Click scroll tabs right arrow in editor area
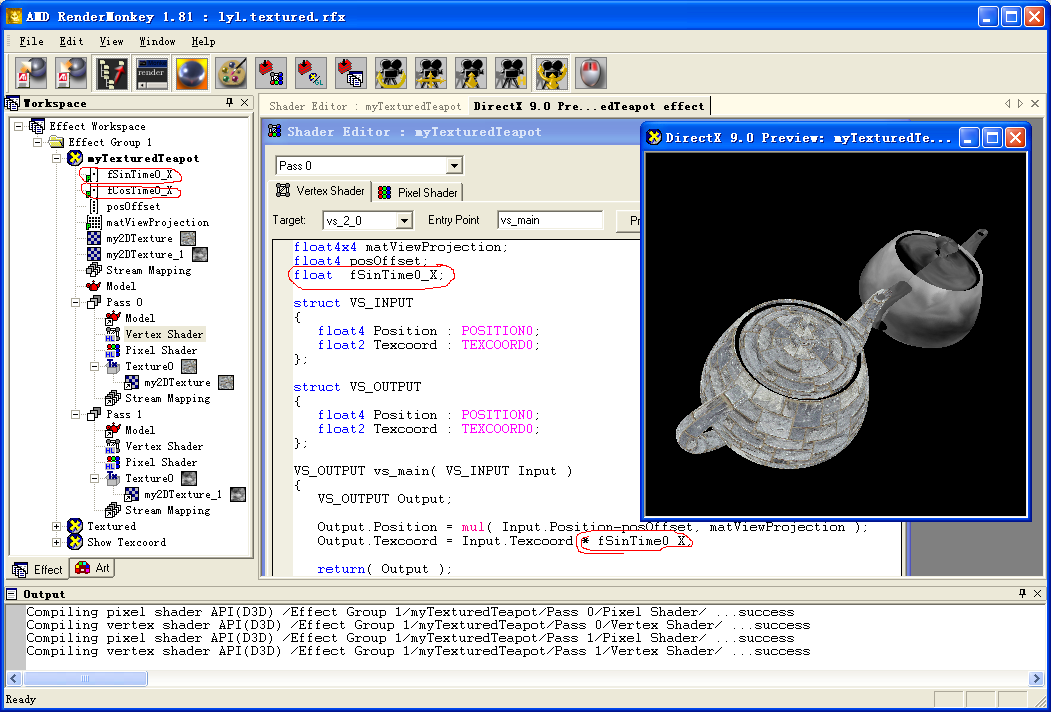 click(1020, 104)
